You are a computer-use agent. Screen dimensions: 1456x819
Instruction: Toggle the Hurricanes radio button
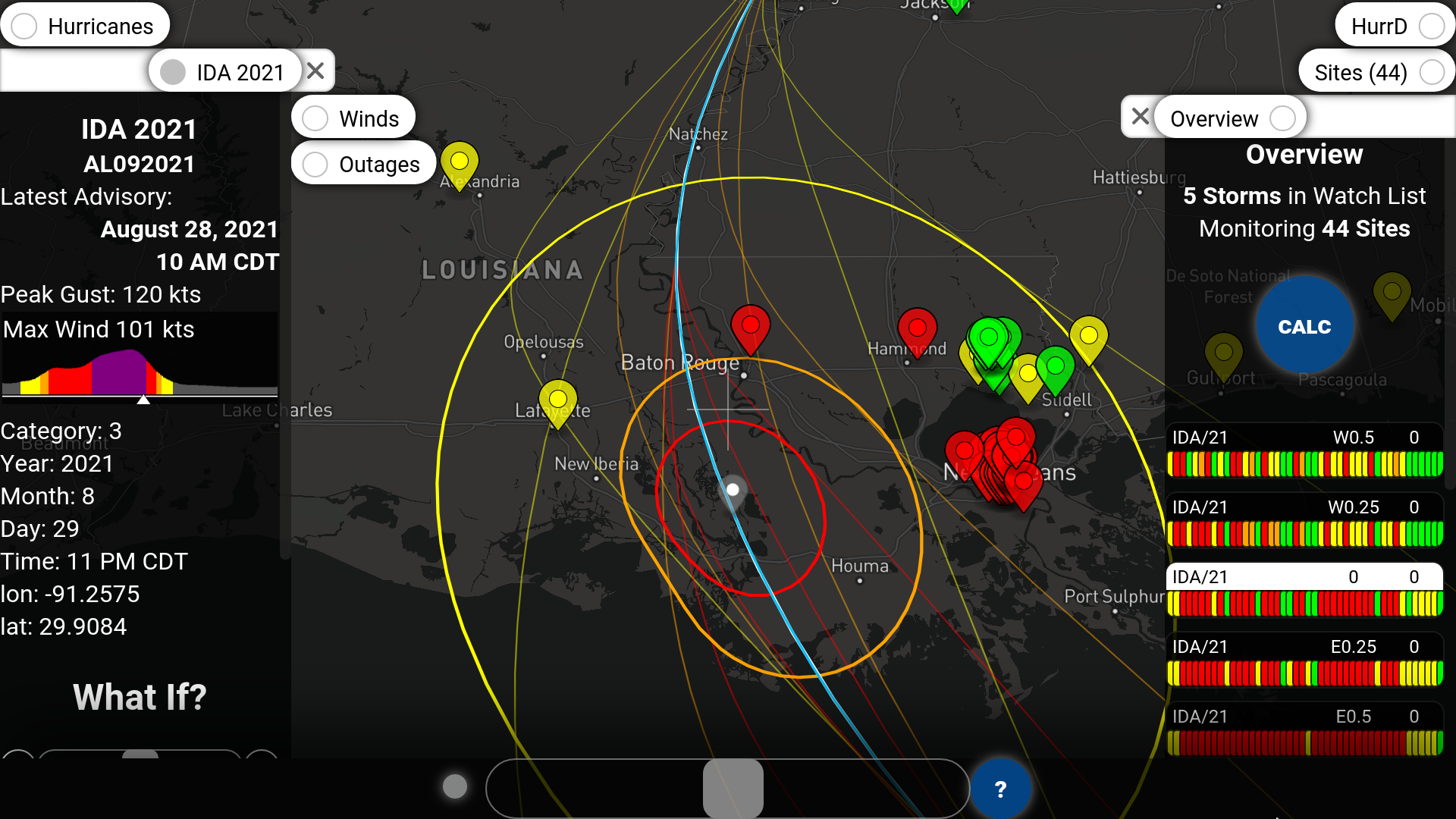coord(24,27)
